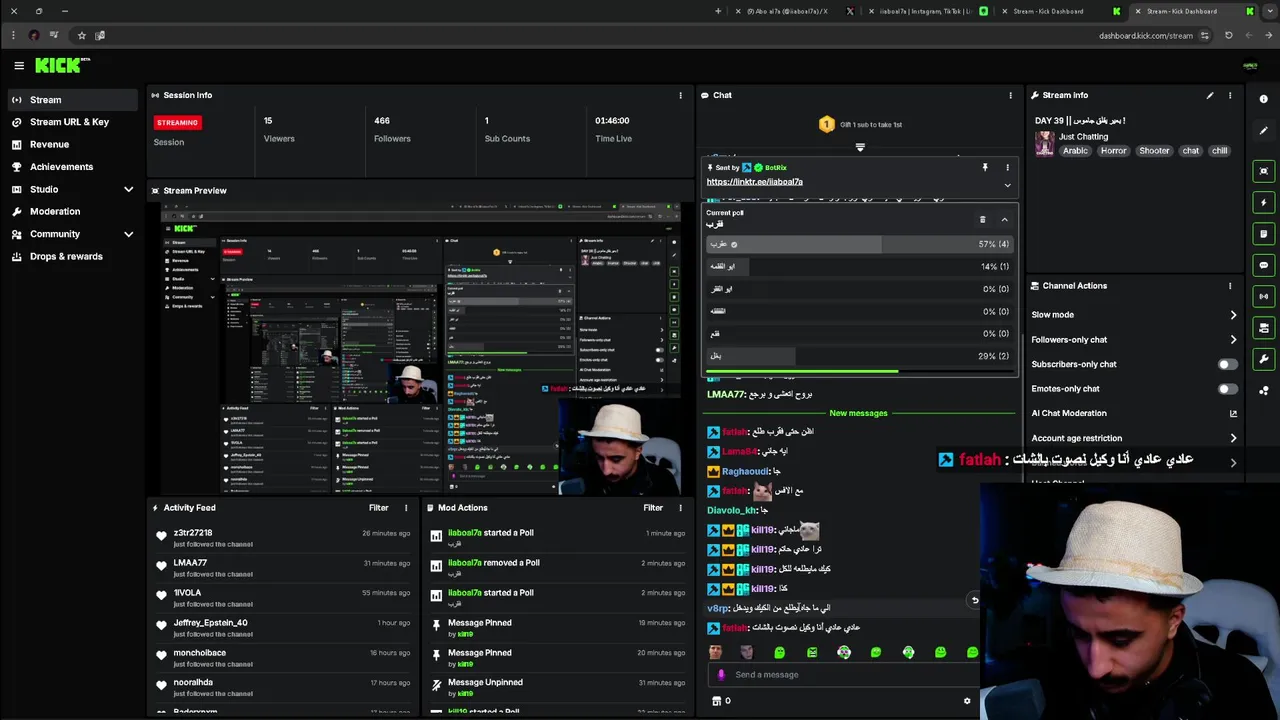Toggle the broadcast signal widget in right toolbar
The height and width of the screenshot is (720, 1280).
(x=1264, y=296)
